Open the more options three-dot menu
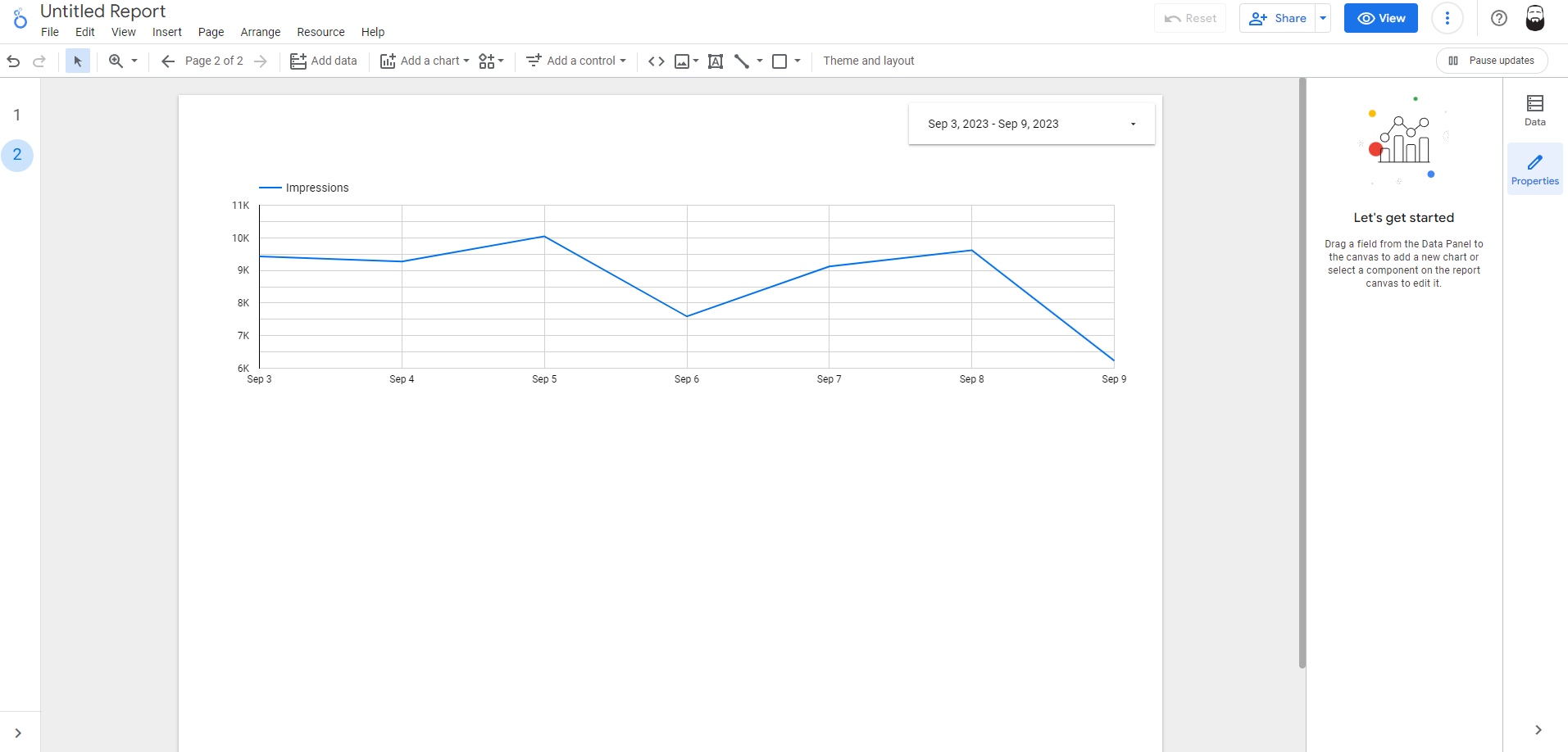 (x=1447, y=18)
